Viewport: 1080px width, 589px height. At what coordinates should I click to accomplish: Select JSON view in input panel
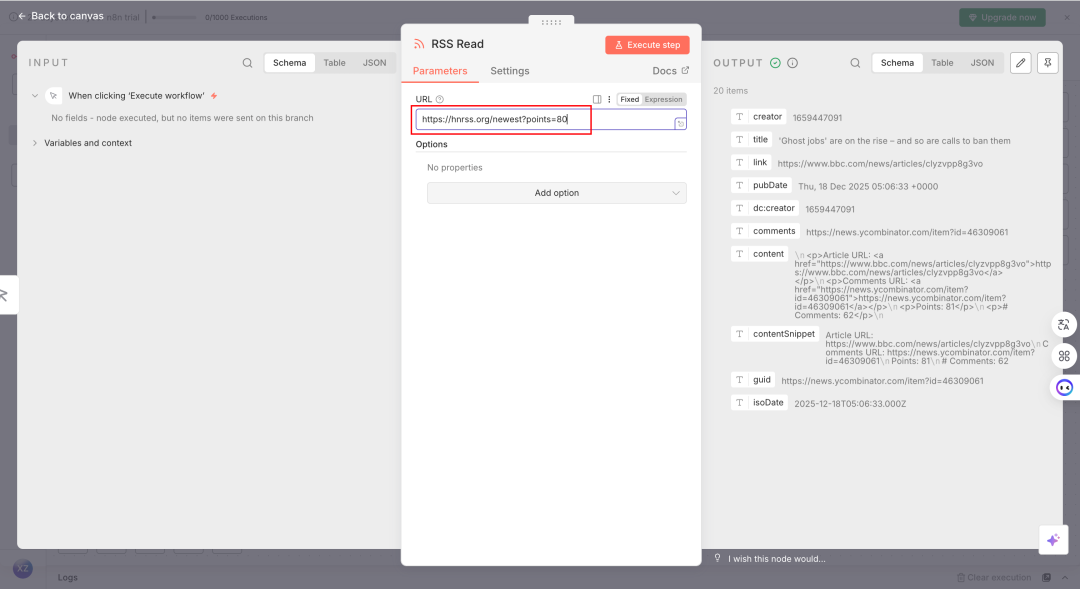(x=374, y=63)
